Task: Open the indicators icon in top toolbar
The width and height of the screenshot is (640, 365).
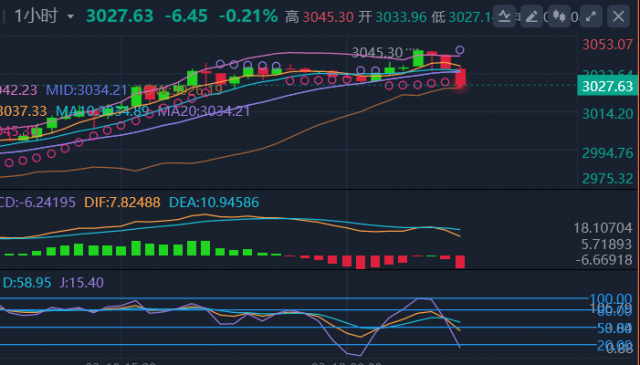Action: [x=504, y=16]
